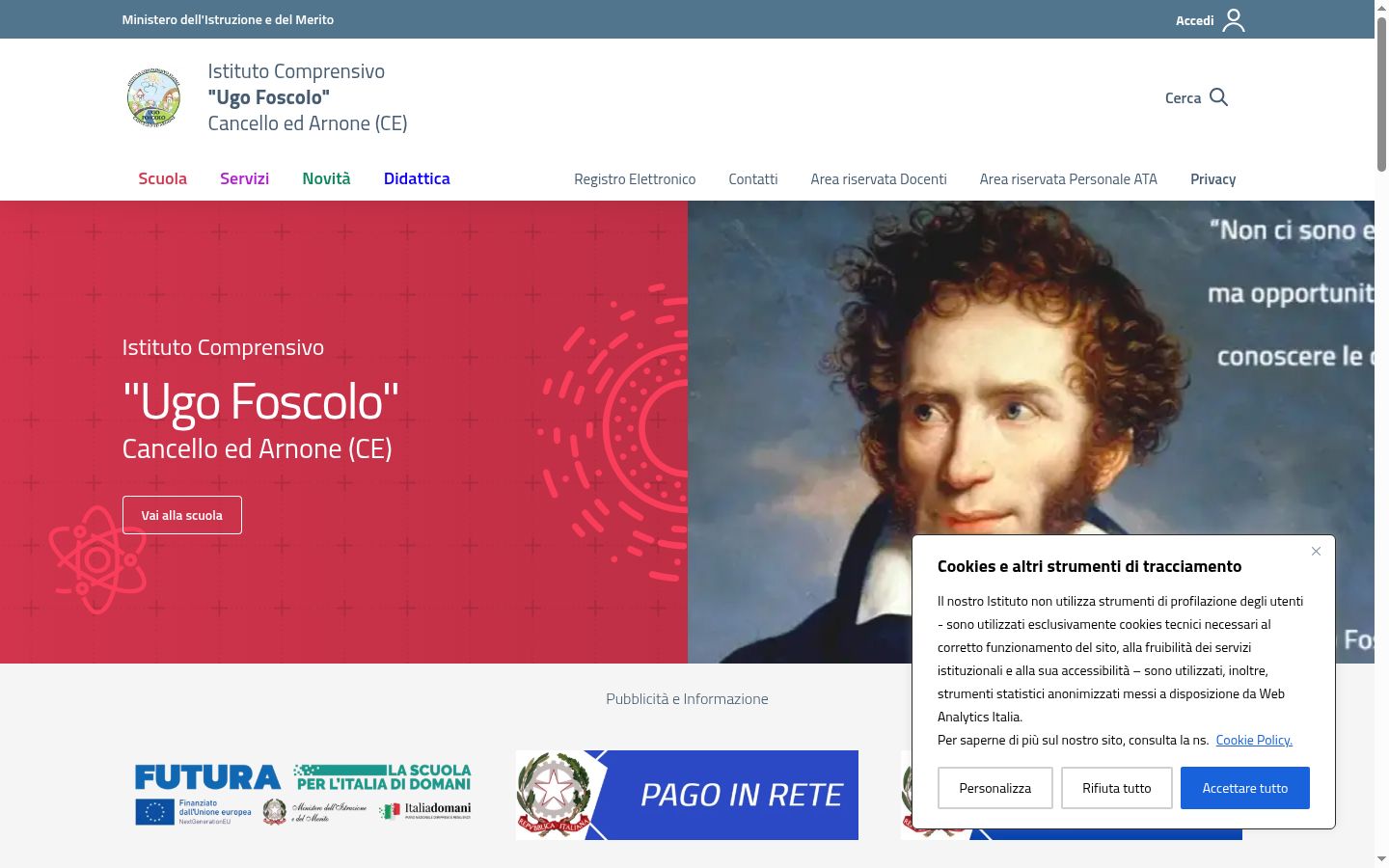
Task: Open Area riservata Personale ATA
Action: [1069, 179]
